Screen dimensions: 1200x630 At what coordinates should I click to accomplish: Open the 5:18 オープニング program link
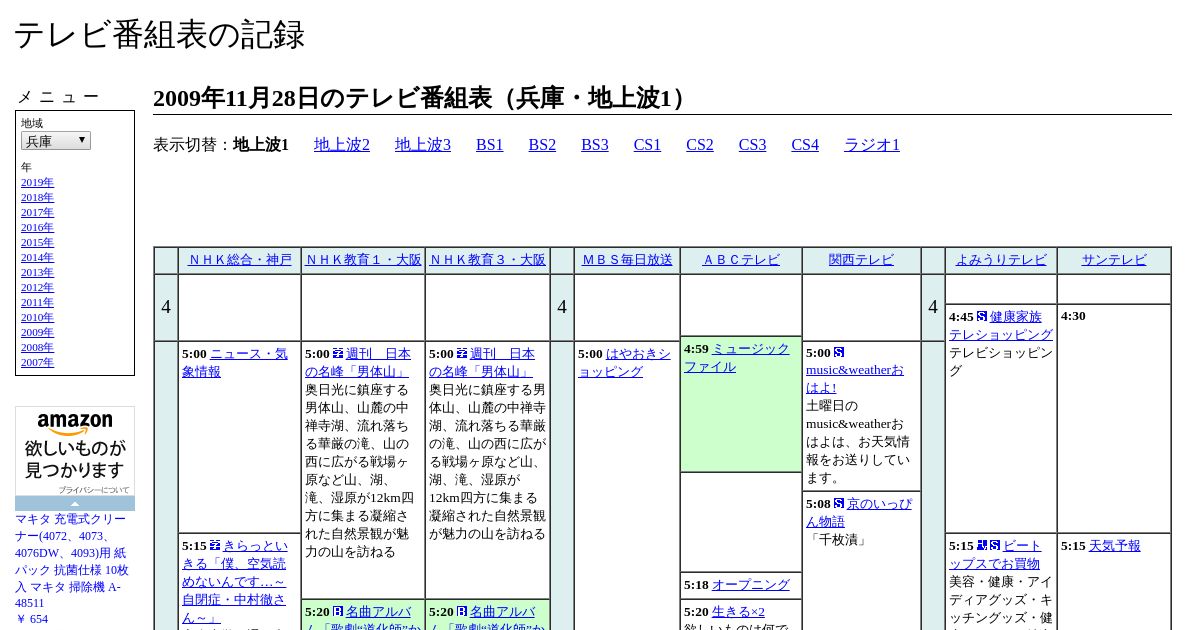coord(751,585)
